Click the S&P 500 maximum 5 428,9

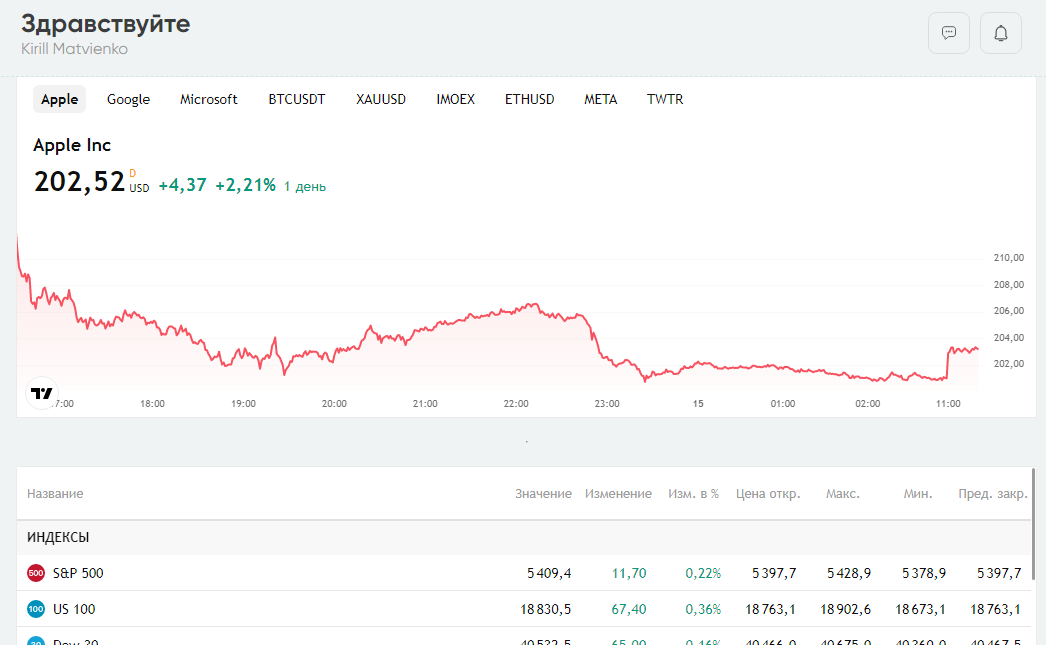tap(849, 573)
